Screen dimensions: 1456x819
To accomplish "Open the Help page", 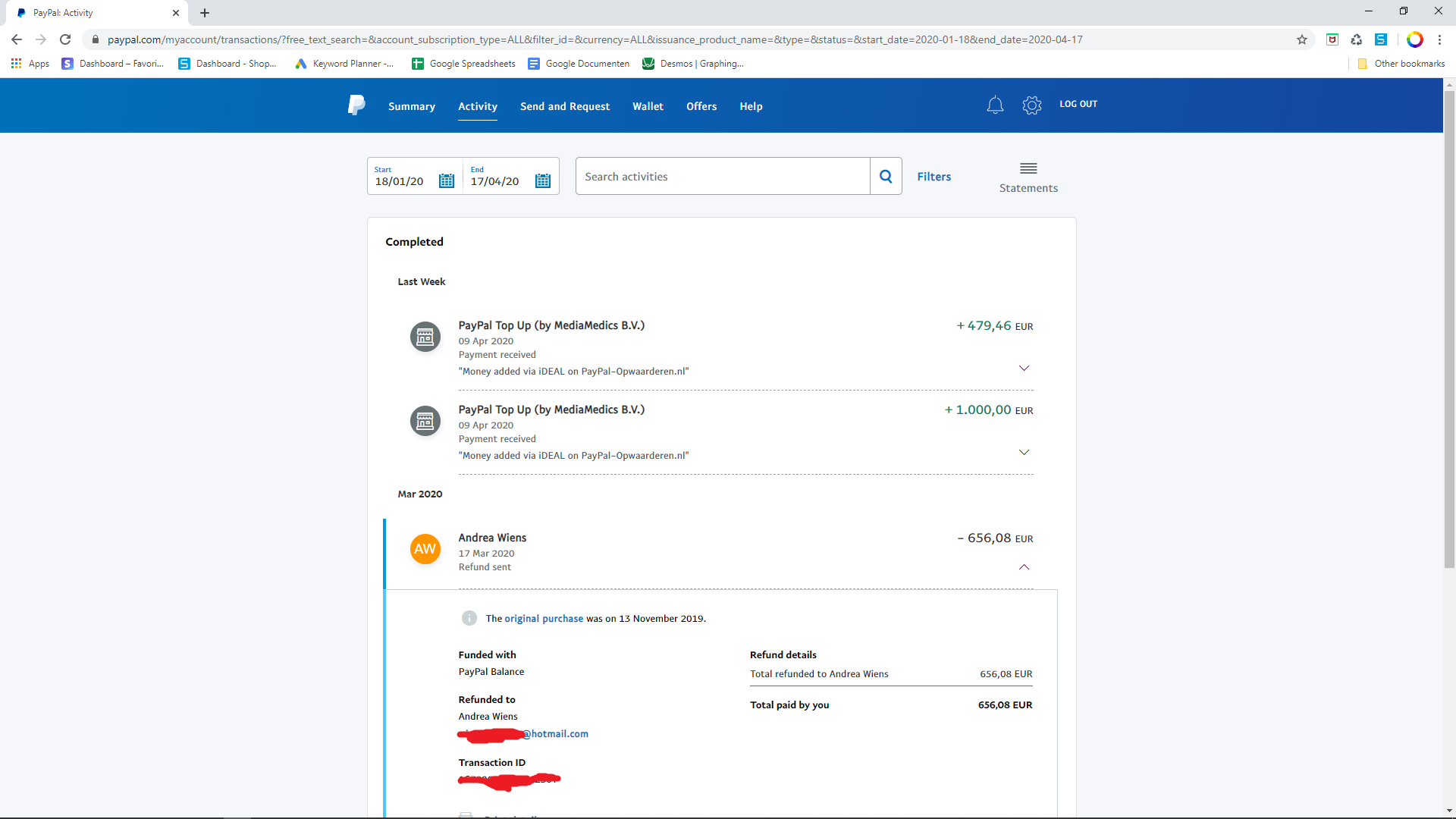I will point(752,106).
